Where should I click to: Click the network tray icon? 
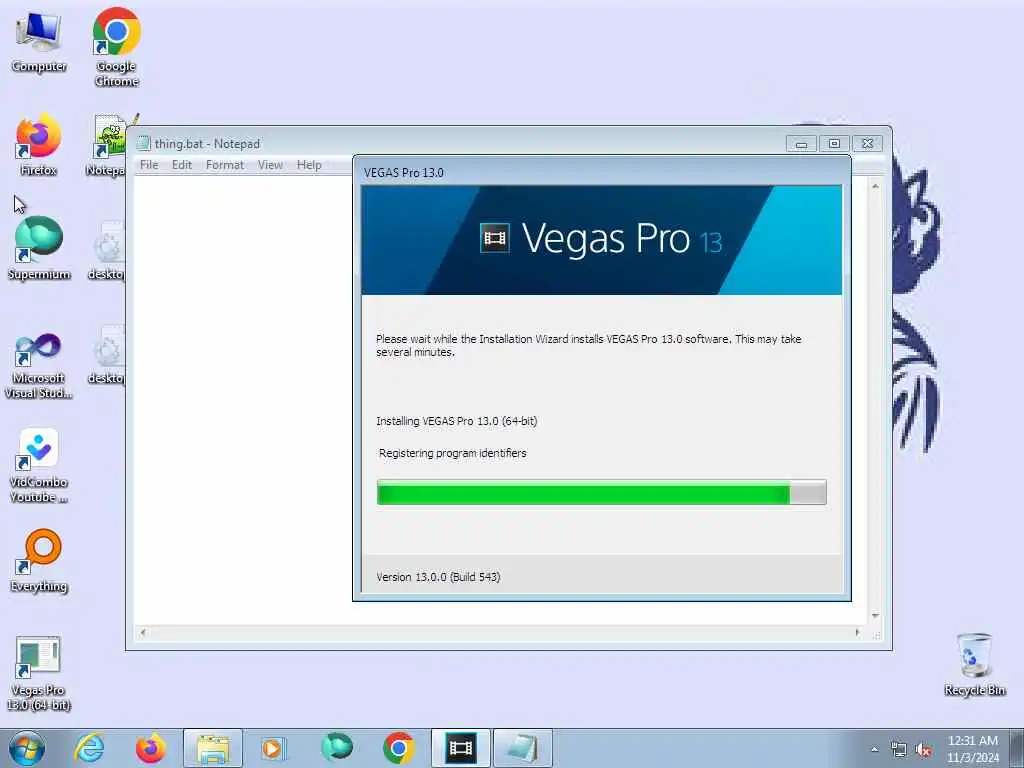(x=899, y=750)
